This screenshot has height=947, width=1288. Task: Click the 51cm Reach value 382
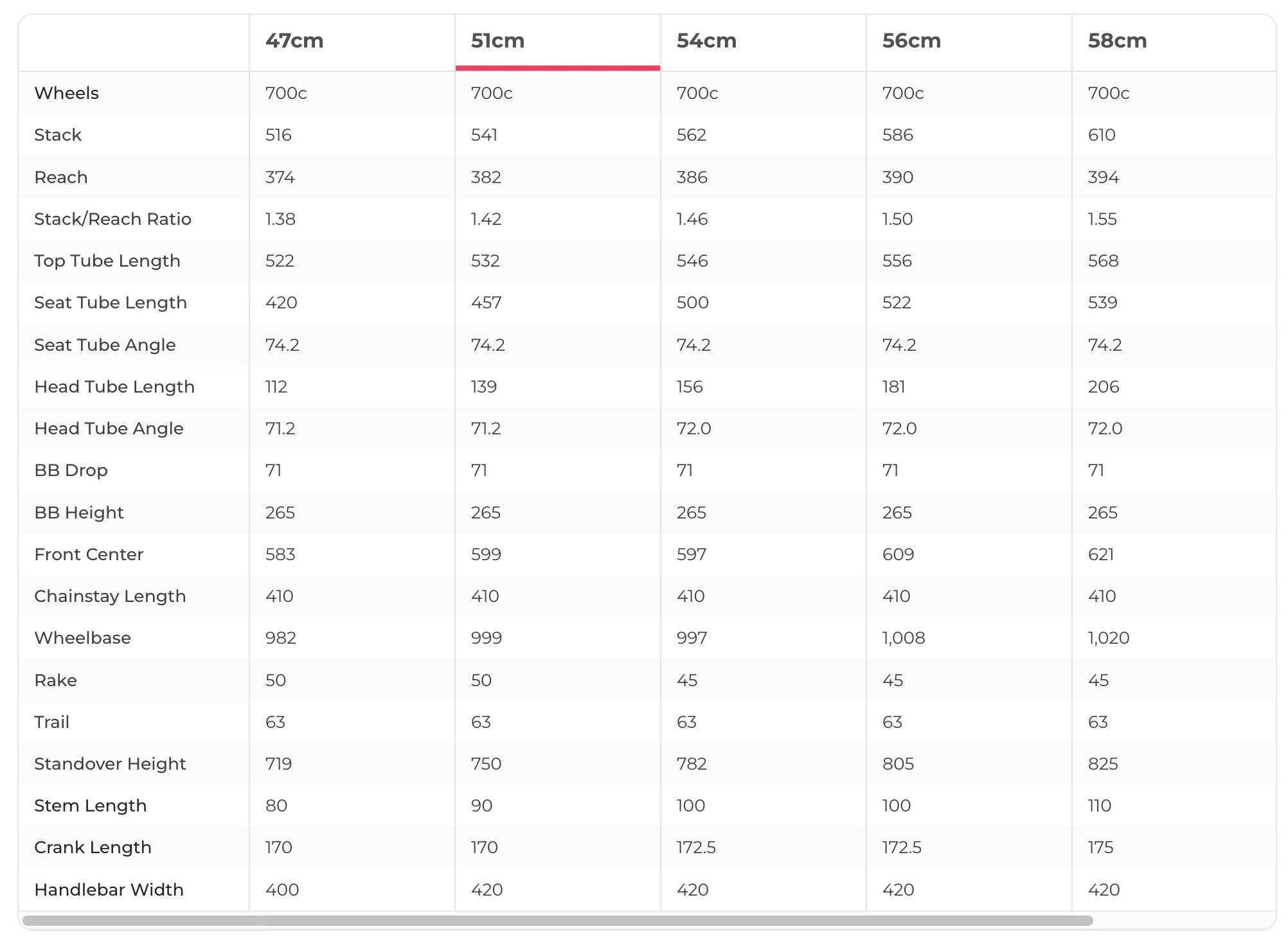click(486, 177)
